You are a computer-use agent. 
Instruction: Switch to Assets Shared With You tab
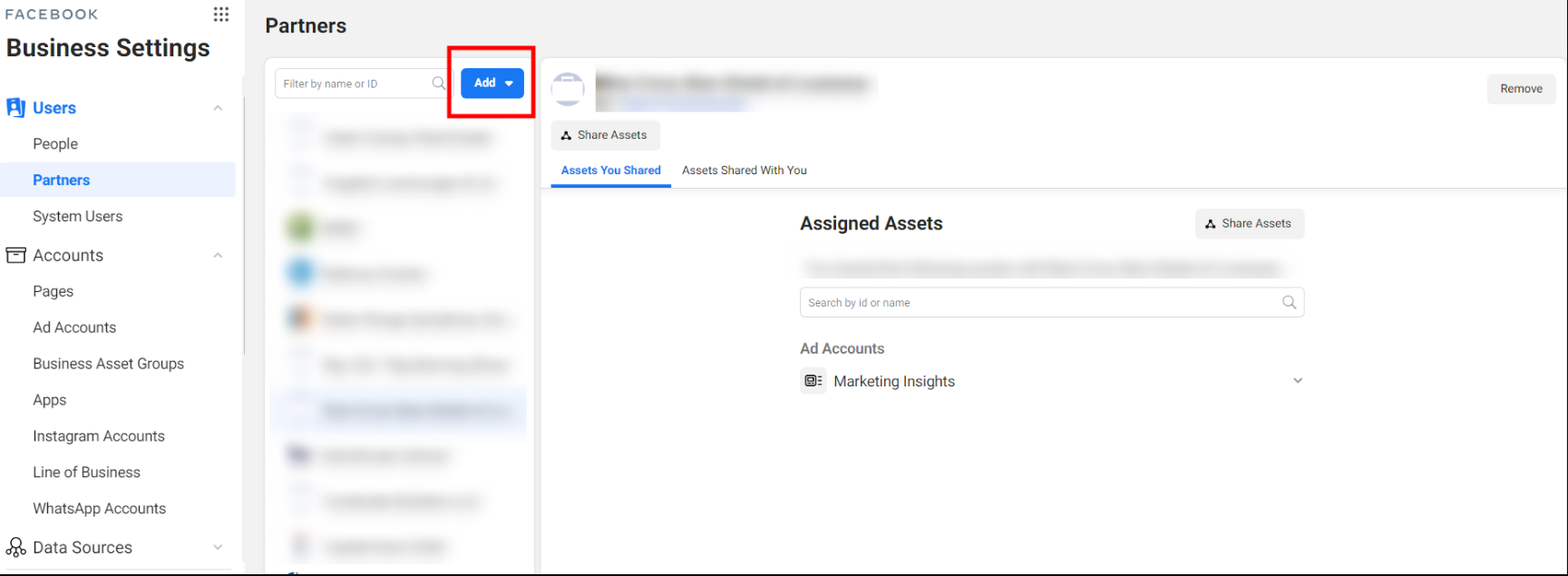[x=745, y=171]
